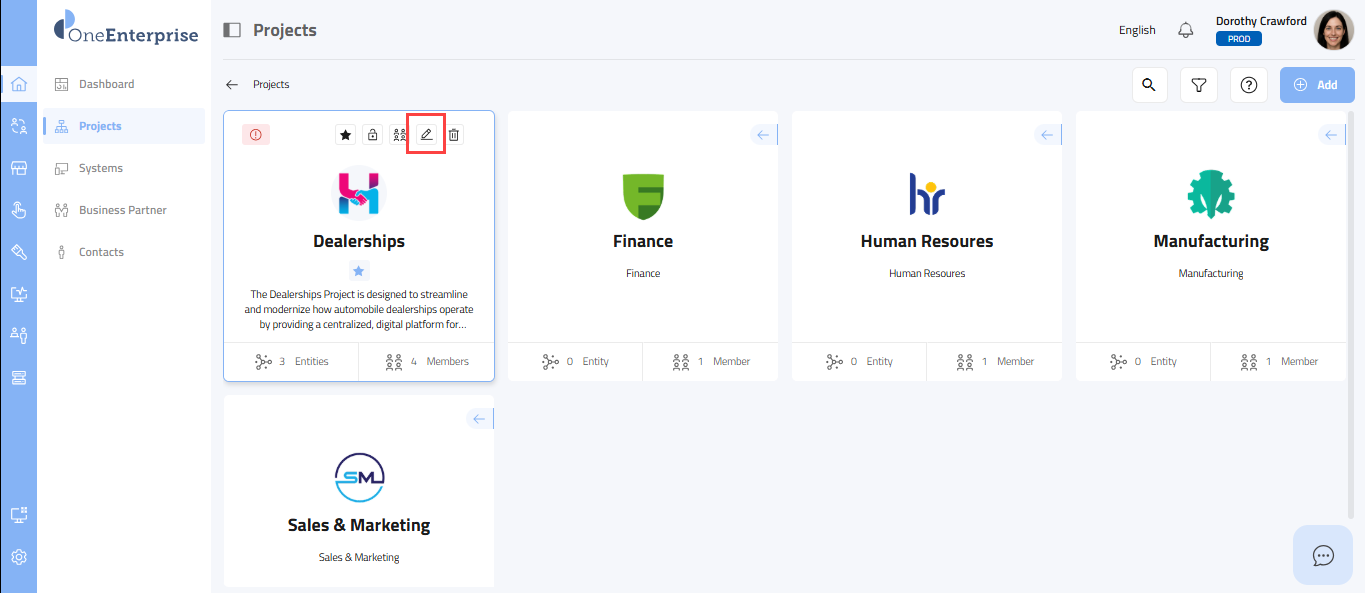Open the notifications bell

point(1186,30)
